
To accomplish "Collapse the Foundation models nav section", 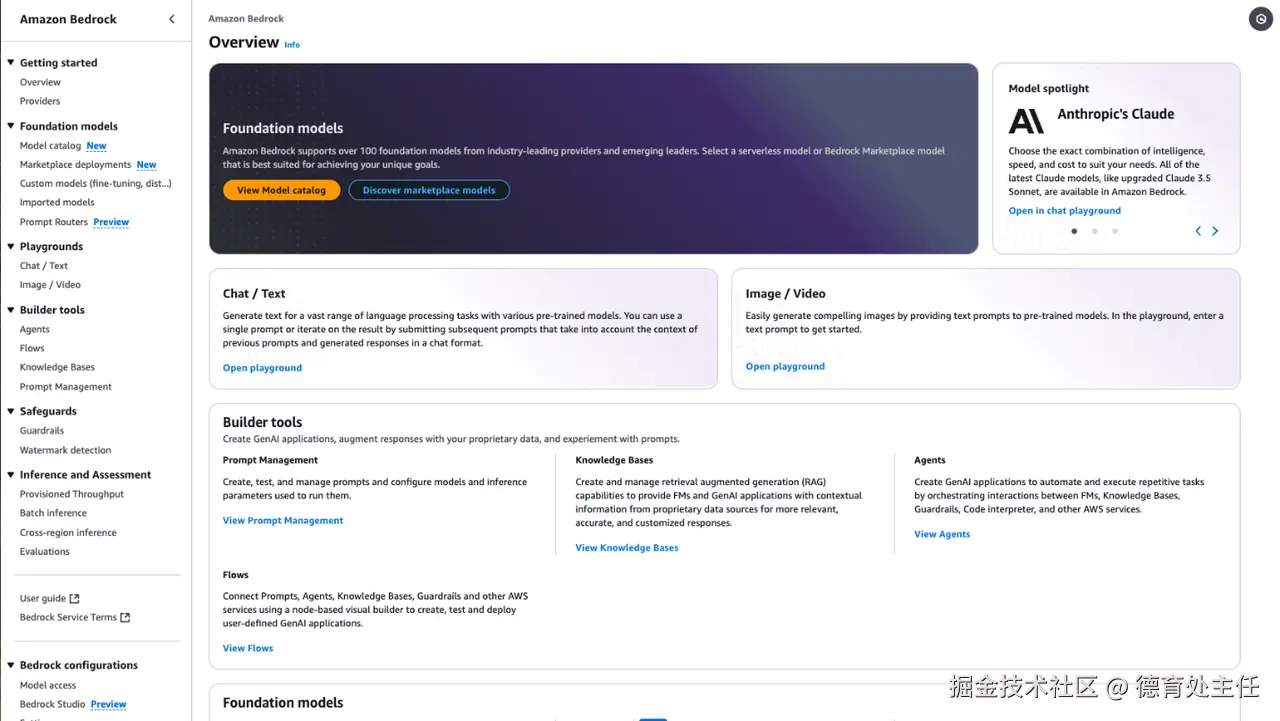I will [x=10, y=127].
